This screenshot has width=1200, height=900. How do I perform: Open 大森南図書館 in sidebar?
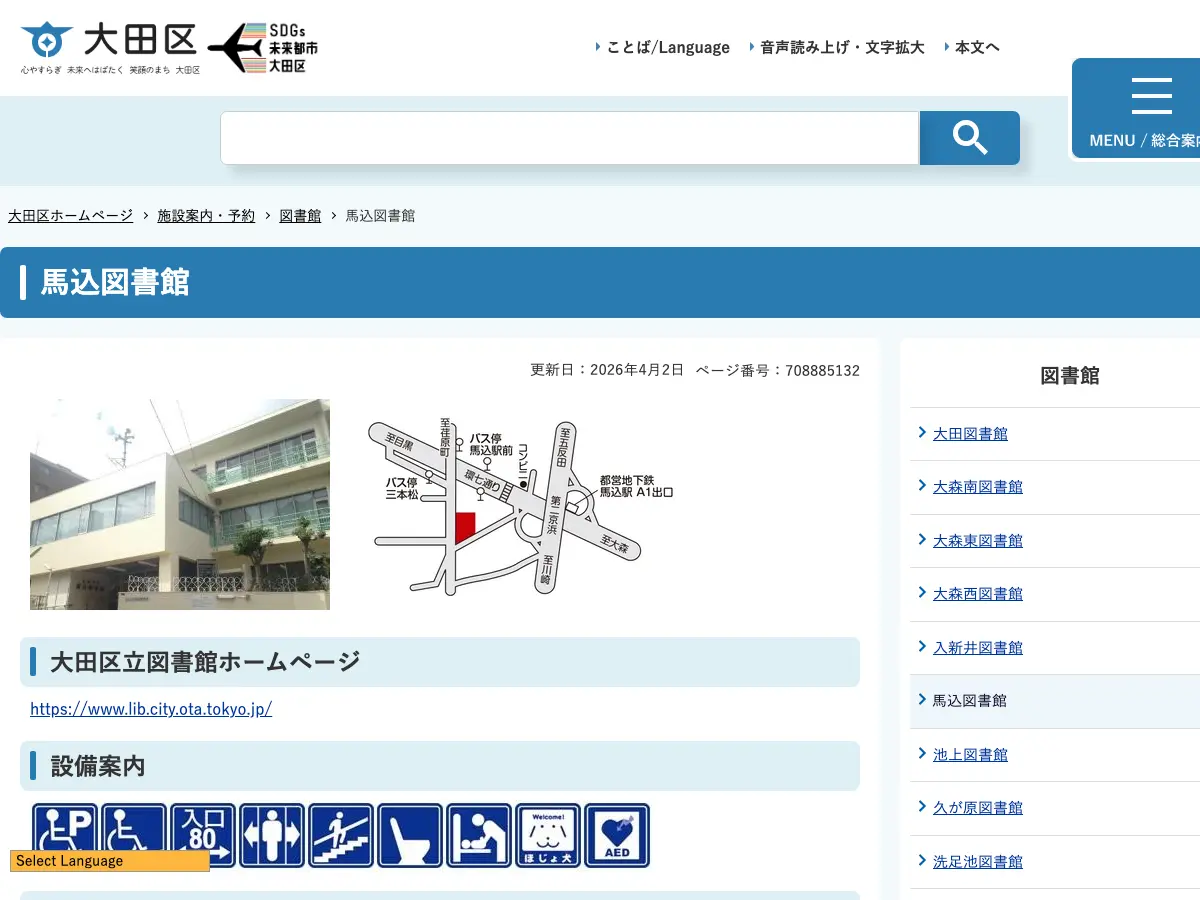978,487
